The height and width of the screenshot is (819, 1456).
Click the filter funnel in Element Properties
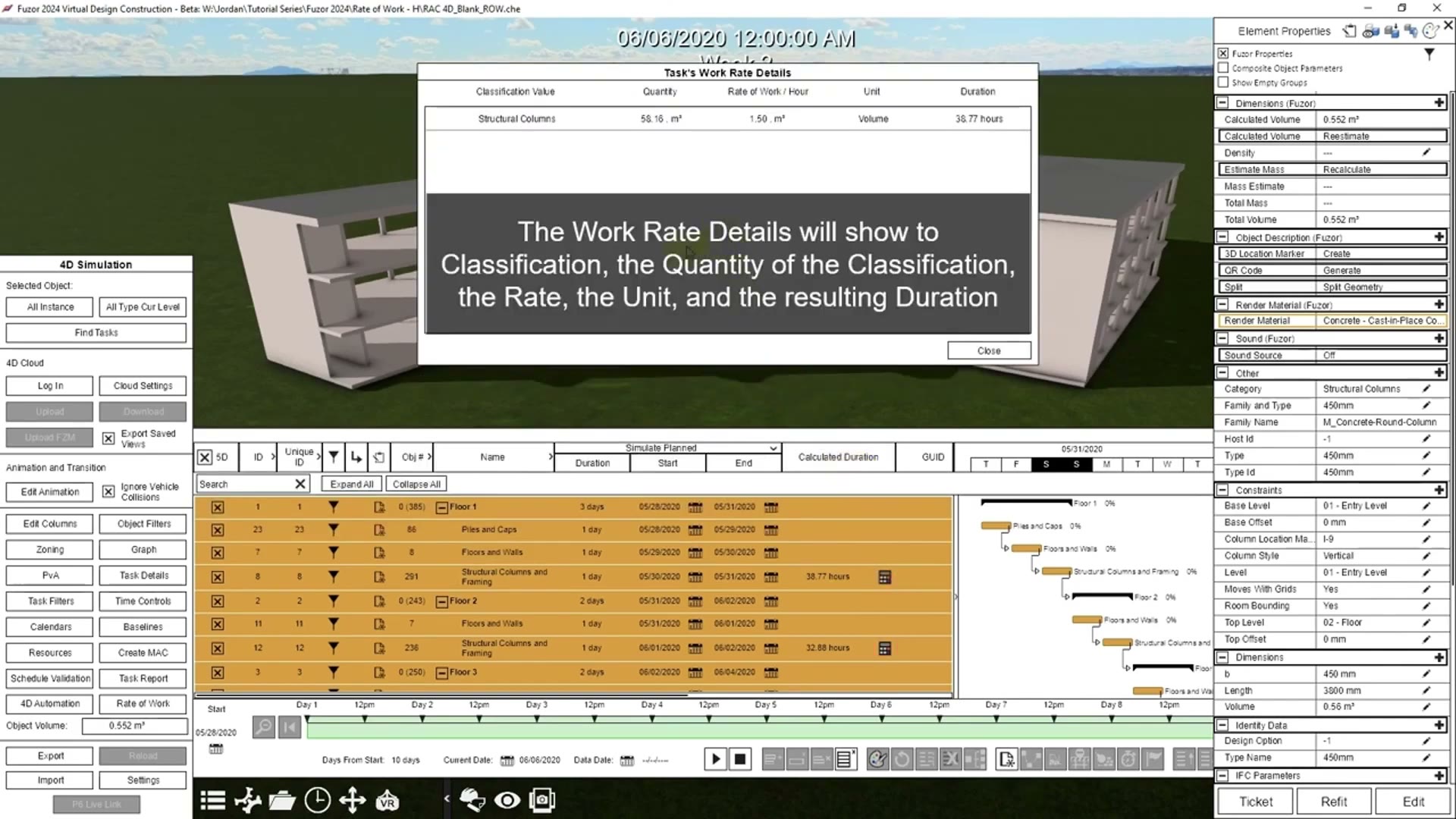(1429, 54)
